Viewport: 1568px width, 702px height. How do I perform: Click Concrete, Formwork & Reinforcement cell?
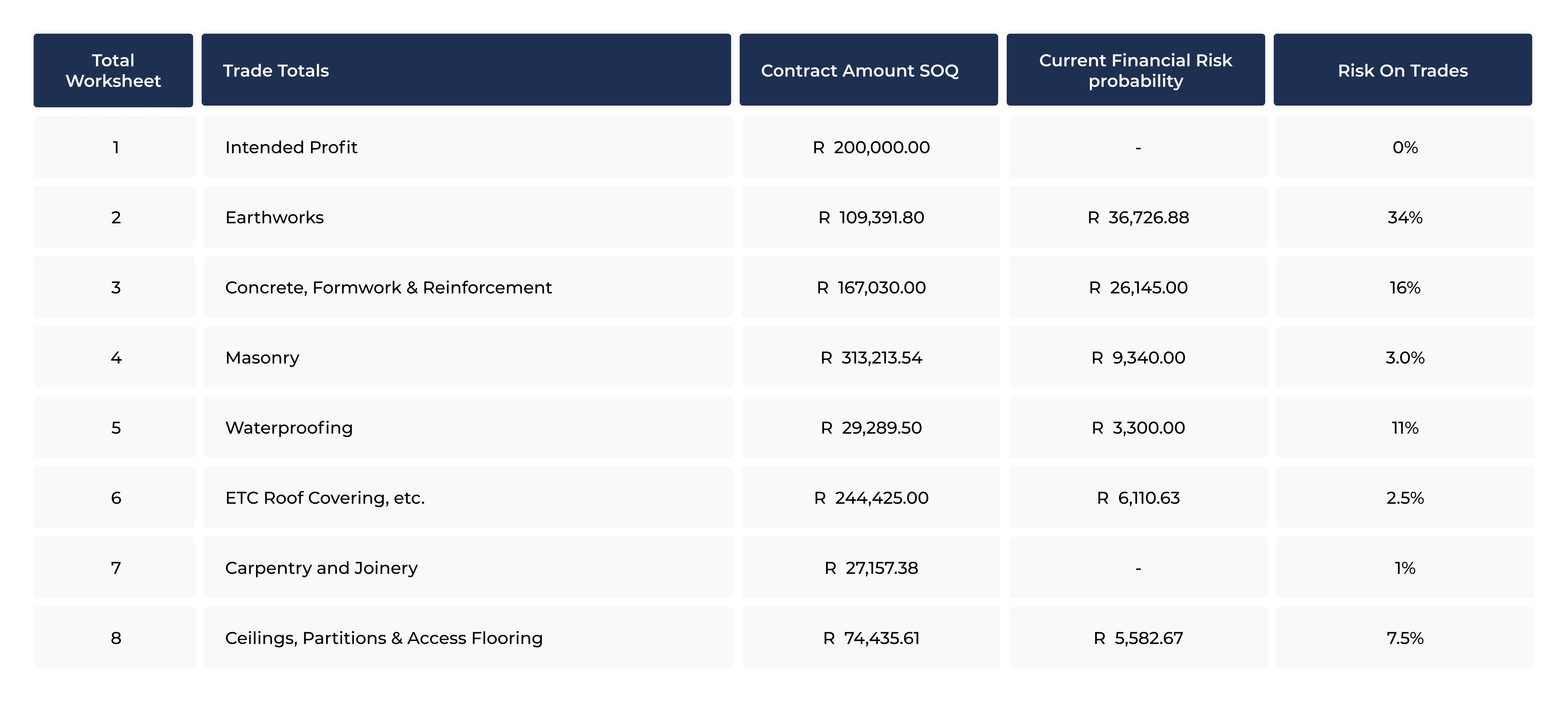[x=388, y=287]
